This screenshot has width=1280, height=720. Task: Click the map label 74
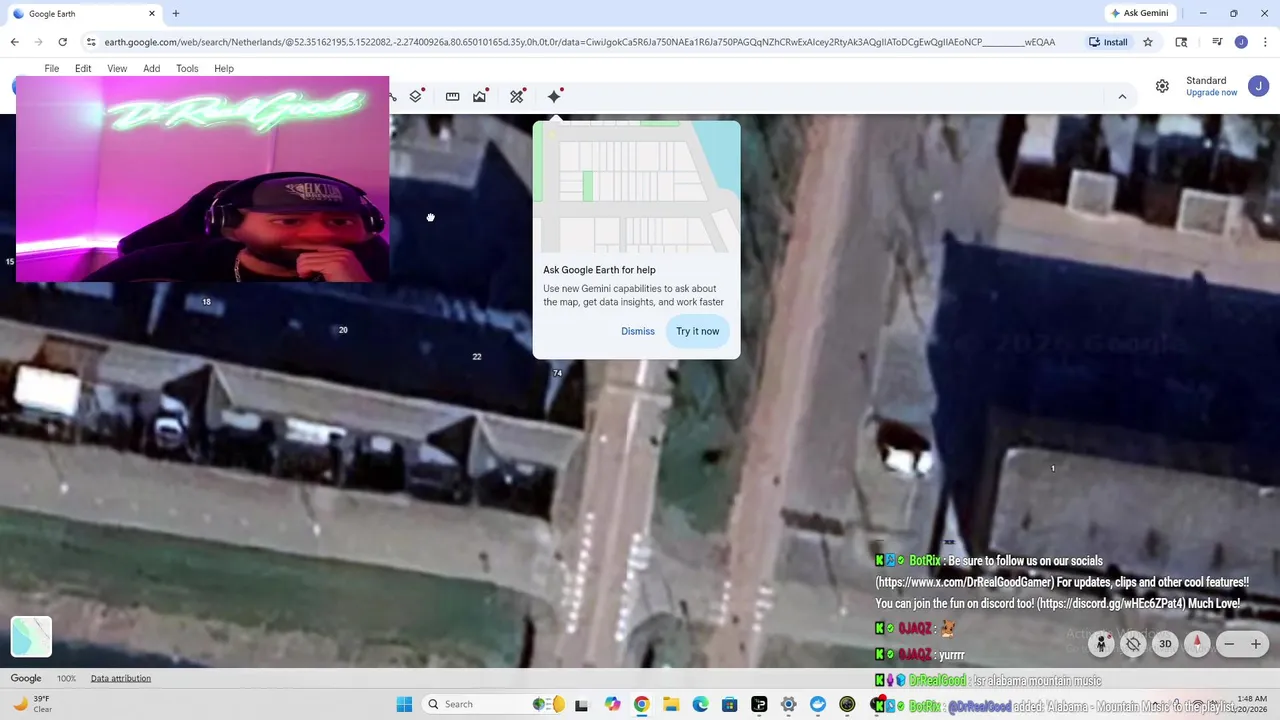coord(557,373)
